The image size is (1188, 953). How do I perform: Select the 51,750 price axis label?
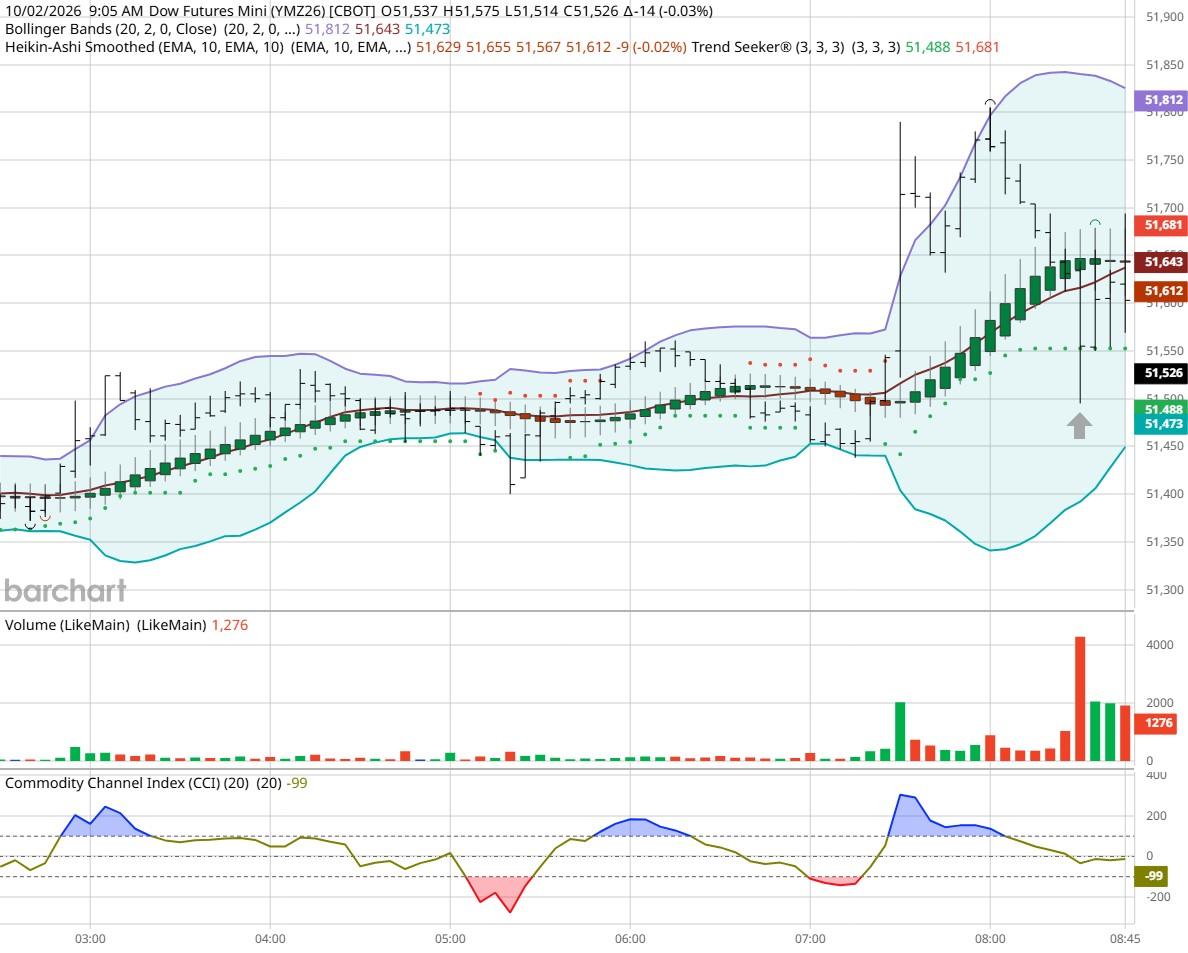click(1165, 160)
